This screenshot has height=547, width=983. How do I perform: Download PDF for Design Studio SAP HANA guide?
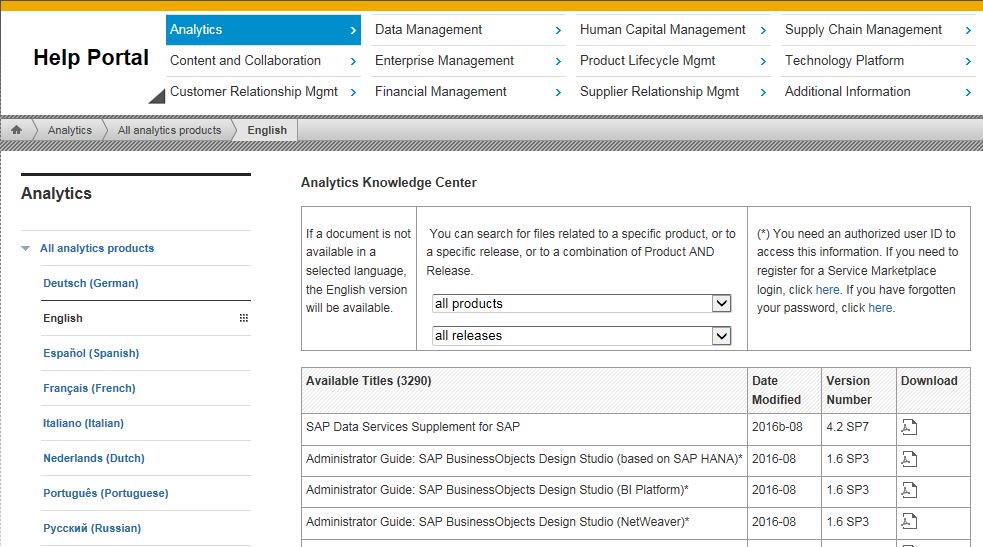909,459
